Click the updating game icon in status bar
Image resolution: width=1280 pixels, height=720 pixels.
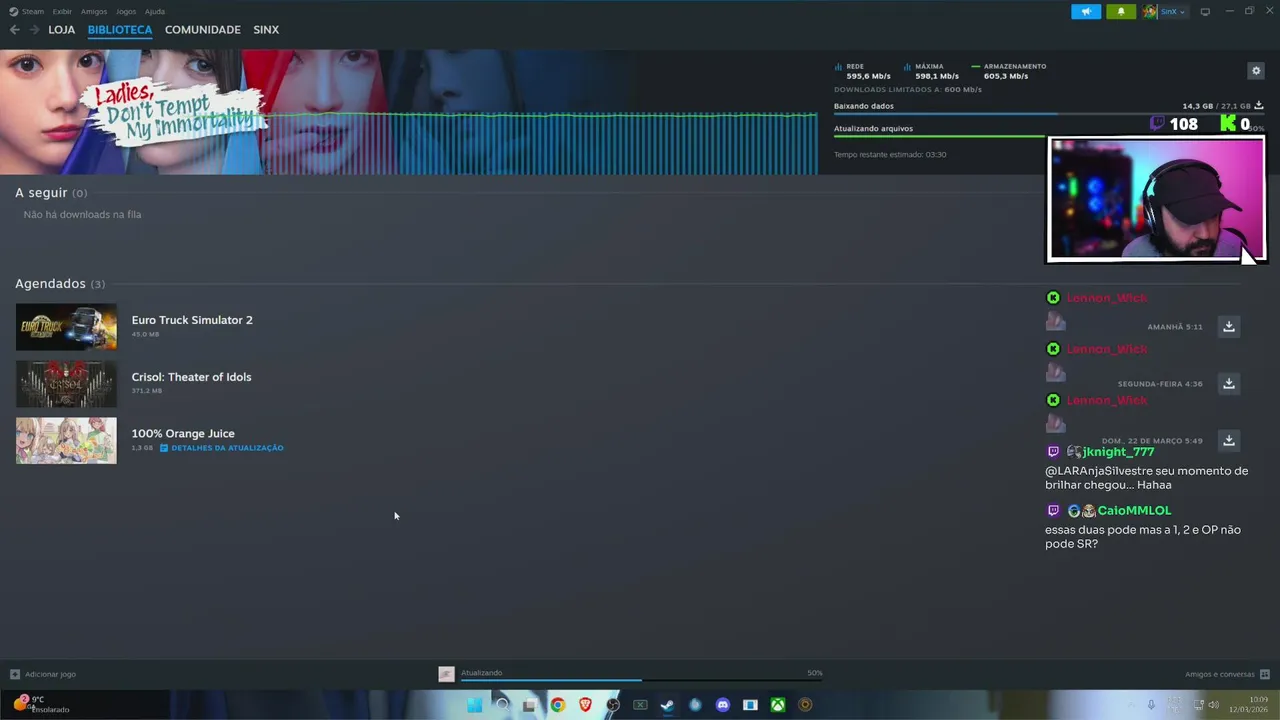446,674
